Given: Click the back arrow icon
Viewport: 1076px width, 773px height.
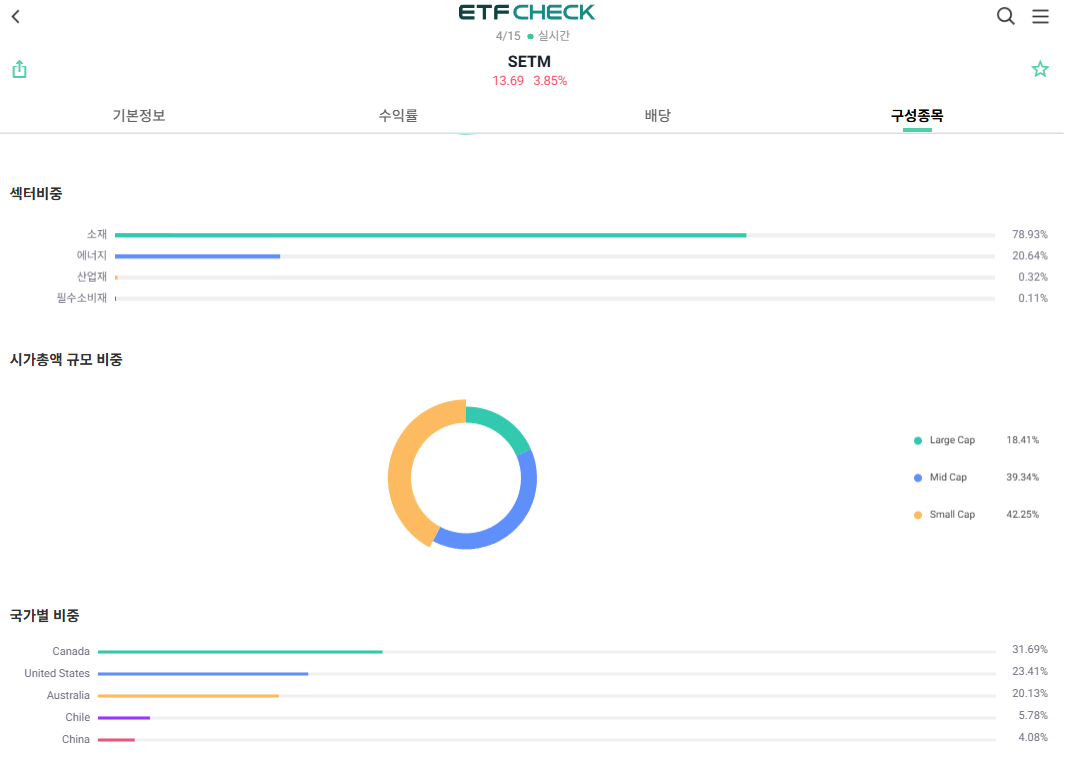Looking at the screenshot, I should tap(15, 17).
